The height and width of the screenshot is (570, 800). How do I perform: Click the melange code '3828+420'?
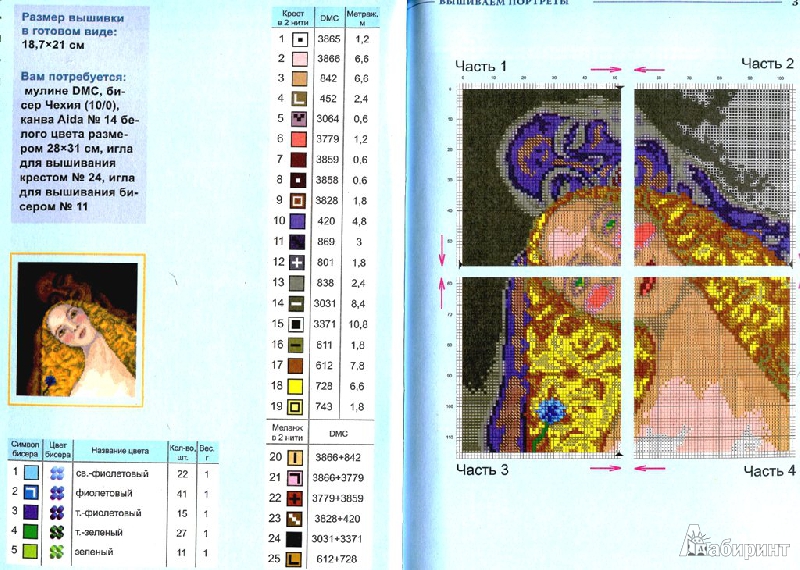pos(337,519)
